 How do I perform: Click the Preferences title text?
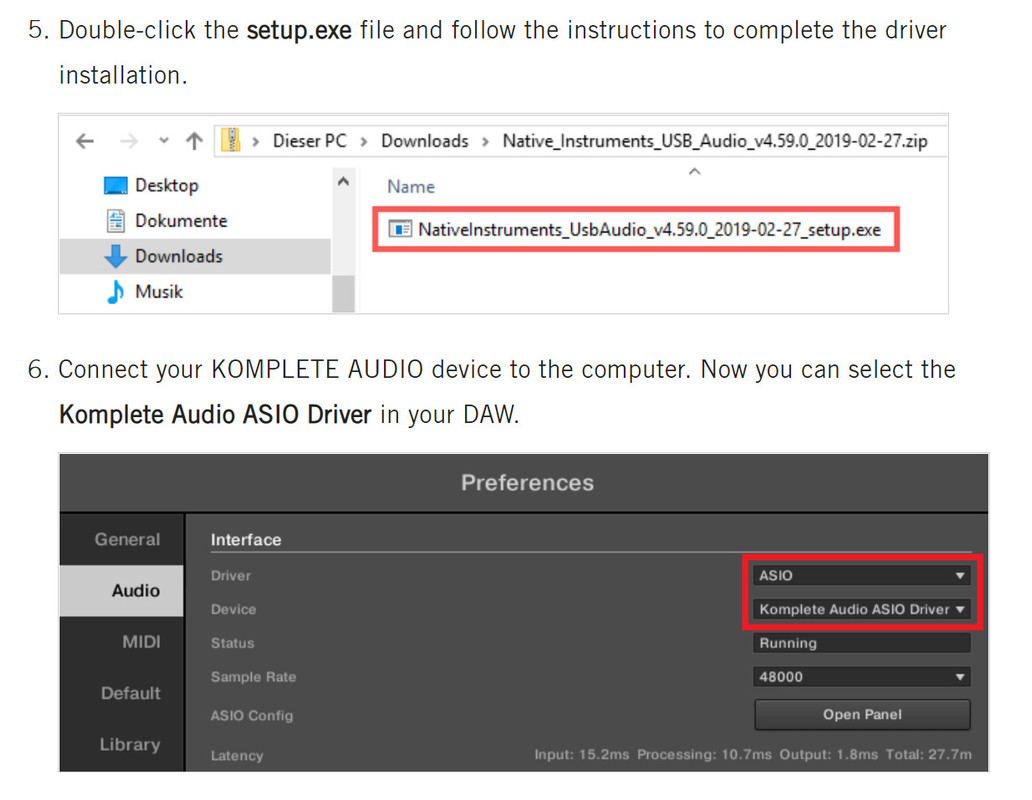click(x=527, y=483)
